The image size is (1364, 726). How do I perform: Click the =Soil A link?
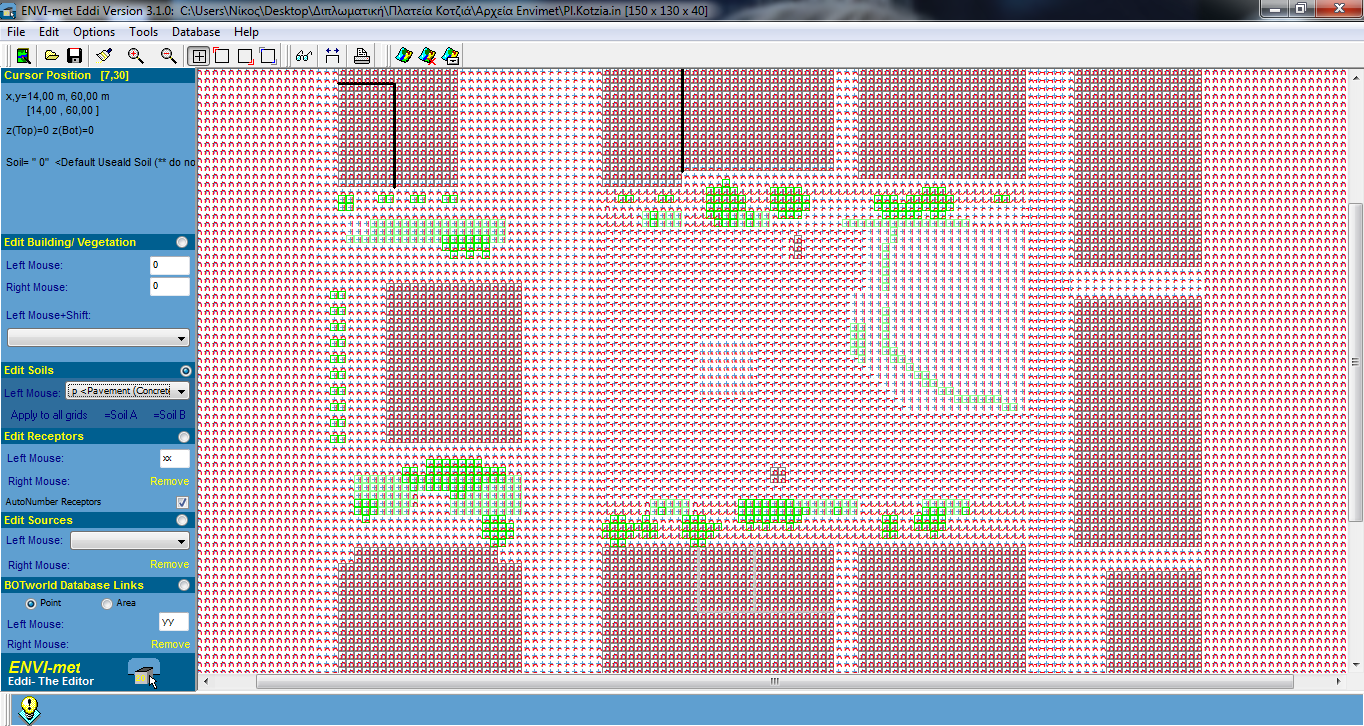coord(121,415)
